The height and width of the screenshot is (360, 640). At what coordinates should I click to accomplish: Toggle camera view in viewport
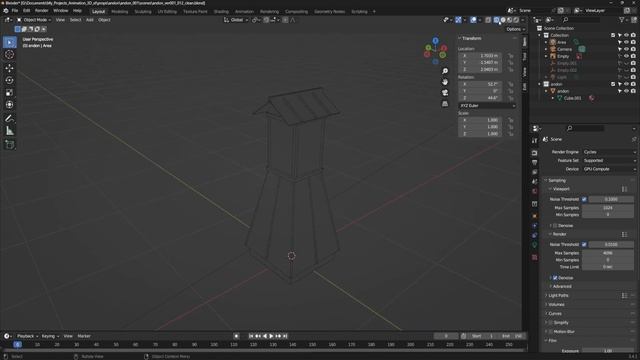click(x=445, y=93)
